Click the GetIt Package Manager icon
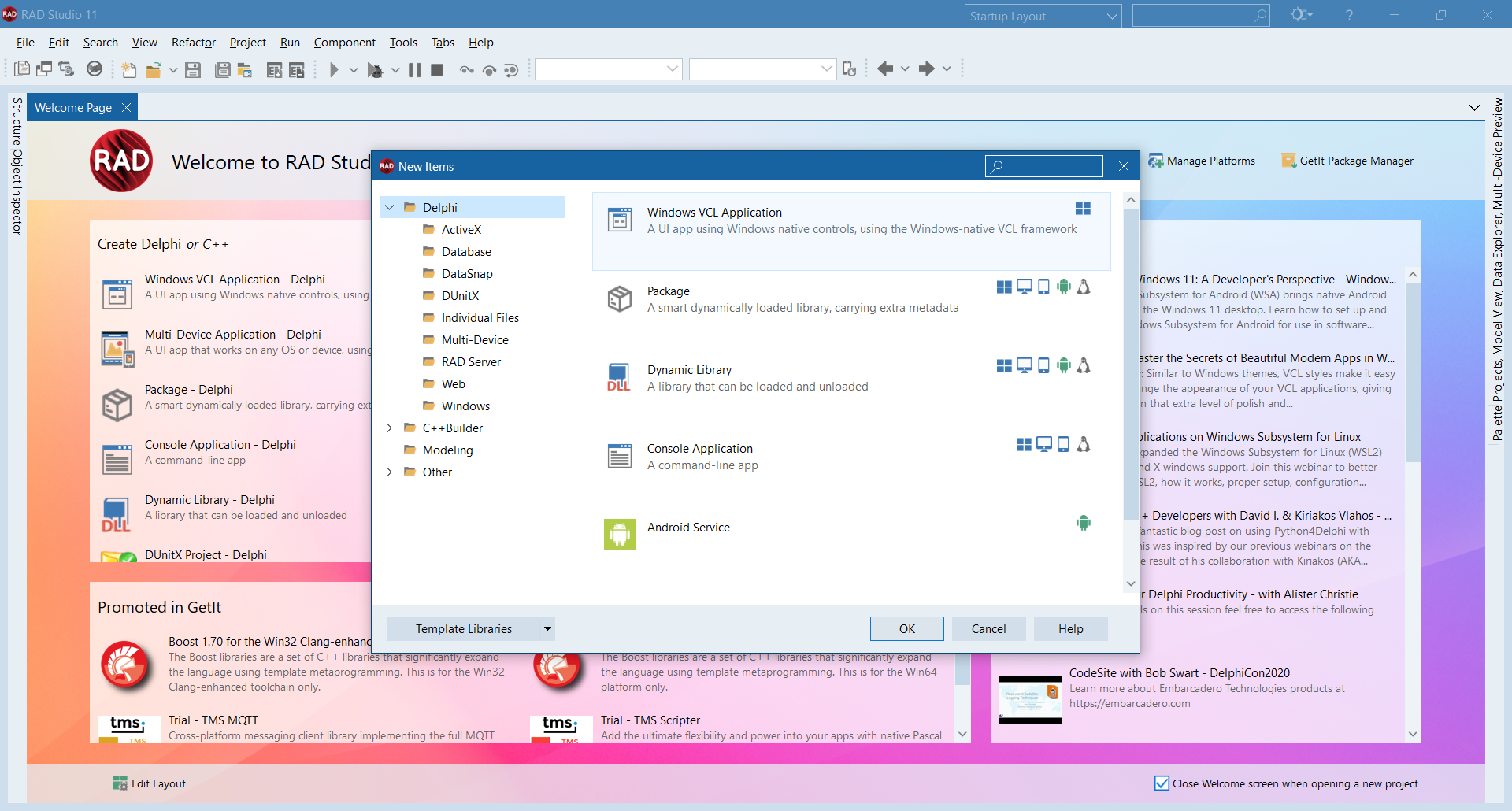This screenshot has height=811, width=1512. [x=1289, y=161]
